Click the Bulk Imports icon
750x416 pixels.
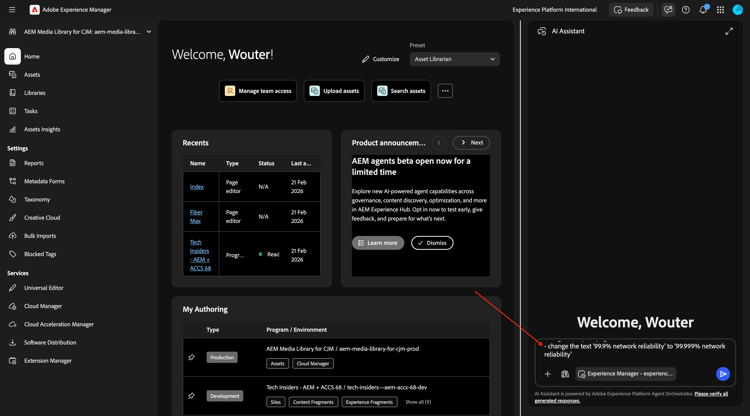12,236
